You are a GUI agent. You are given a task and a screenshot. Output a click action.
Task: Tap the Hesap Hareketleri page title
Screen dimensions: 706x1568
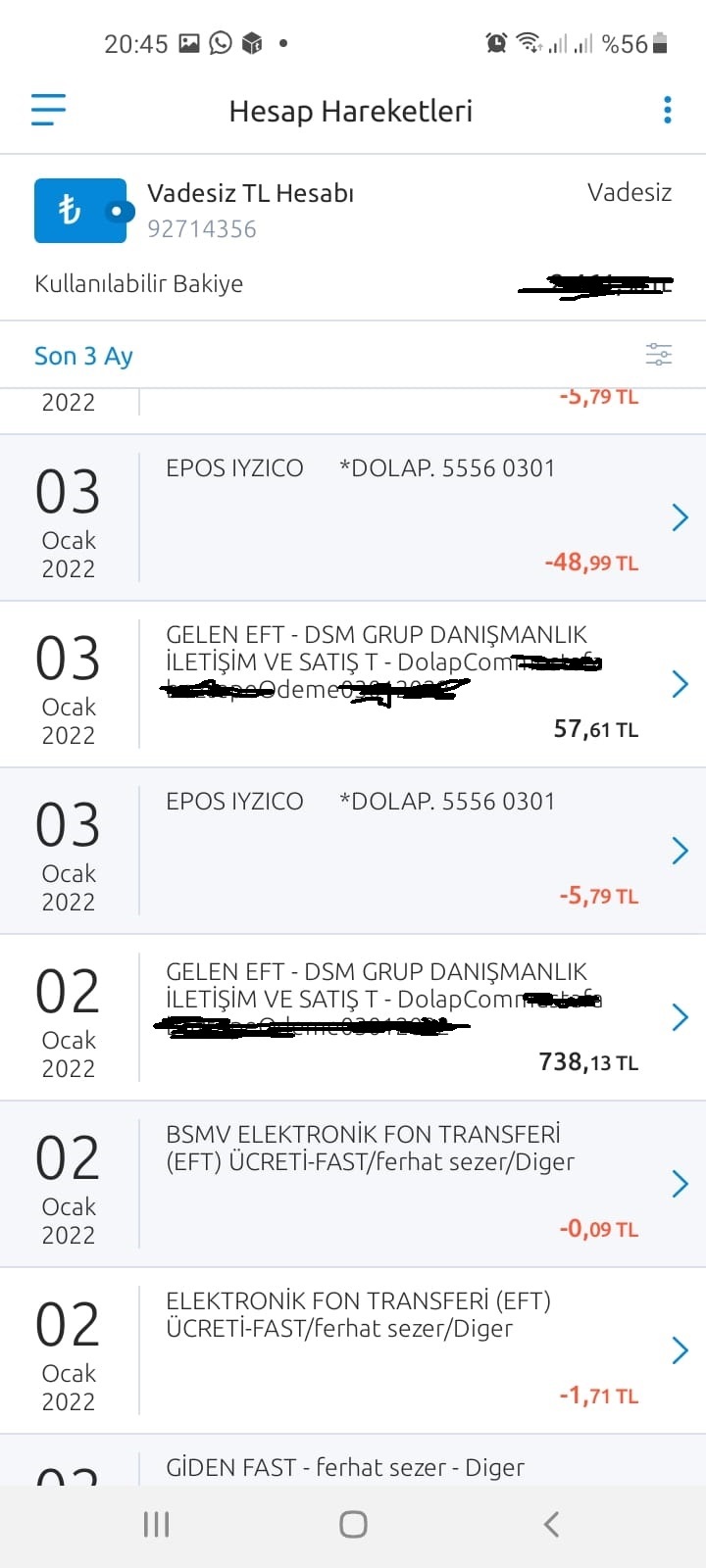tap(351, 111)
